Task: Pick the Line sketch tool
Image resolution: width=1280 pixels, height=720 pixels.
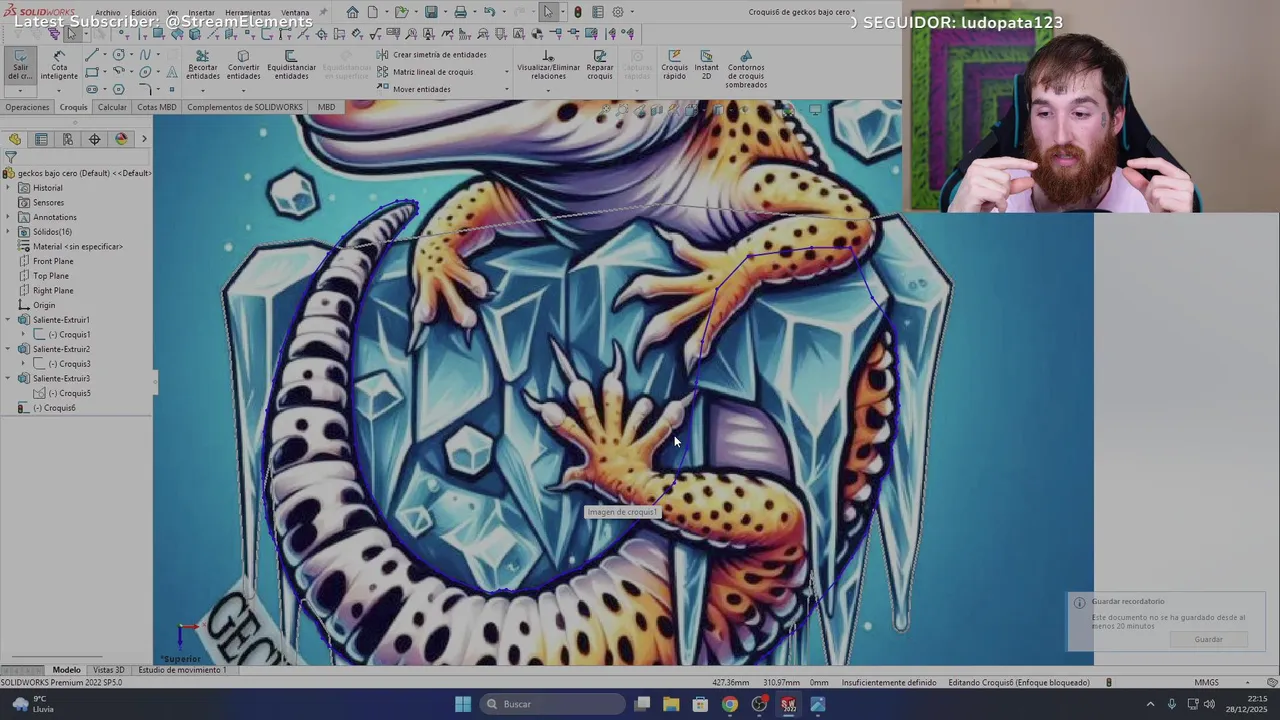Action: click(x=91, y=55)
